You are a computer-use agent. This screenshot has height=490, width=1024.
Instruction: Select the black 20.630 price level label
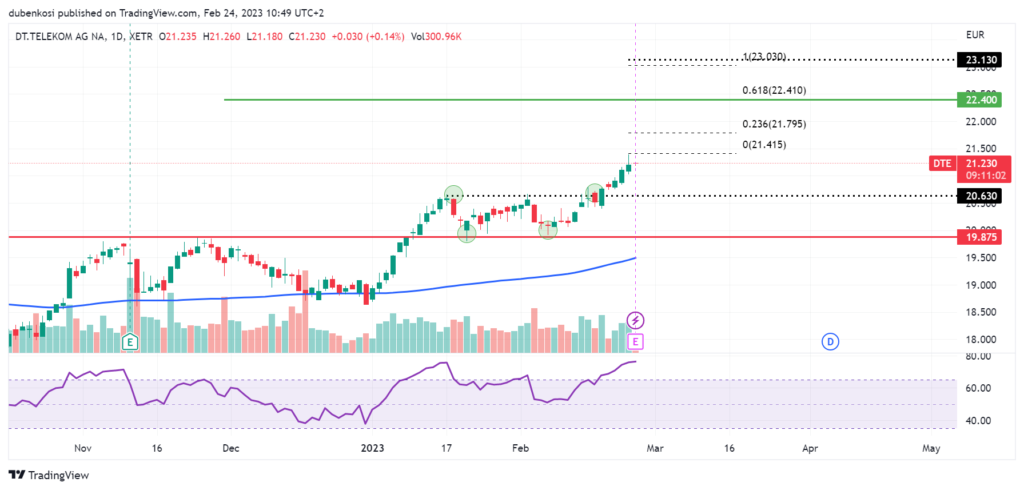[x=978, y=195]
